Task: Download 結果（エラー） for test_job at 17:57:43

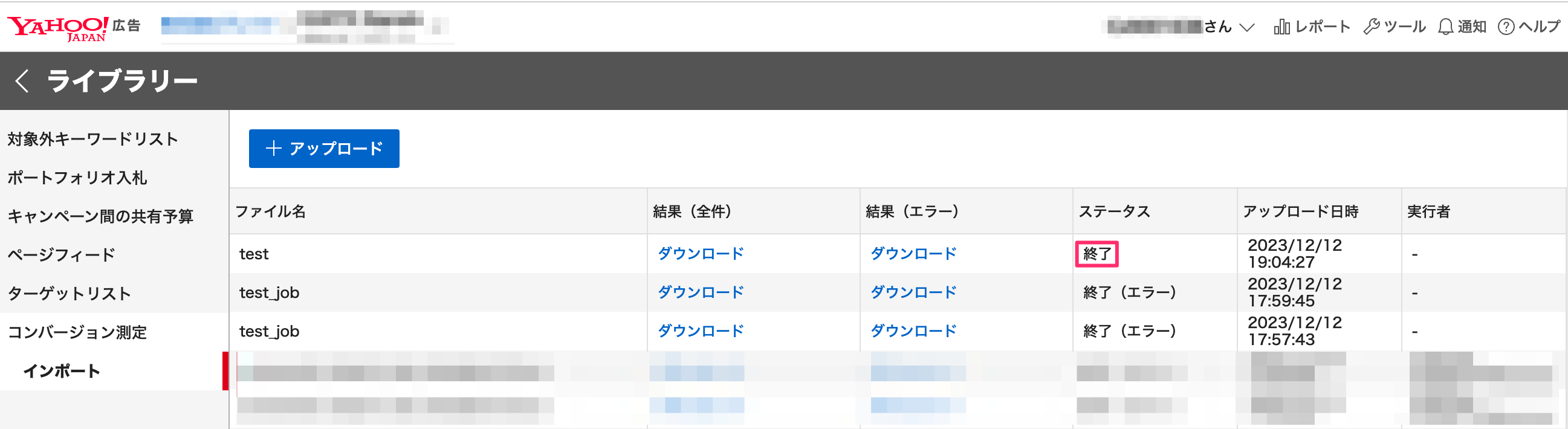Action: [913, 331]
